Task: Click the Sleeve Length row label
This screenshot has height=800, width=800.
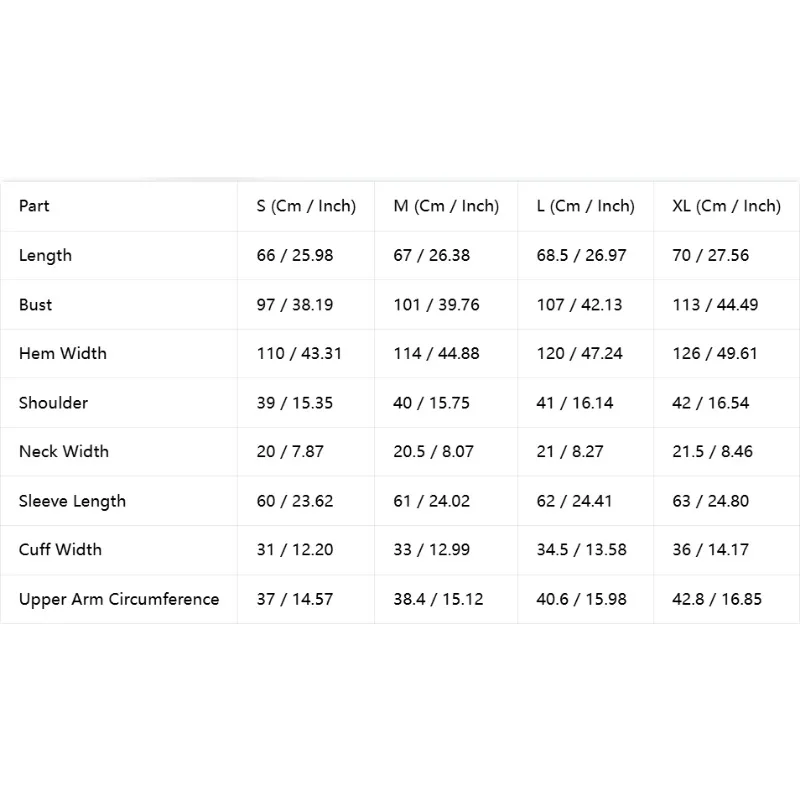Action: (72, 501)
